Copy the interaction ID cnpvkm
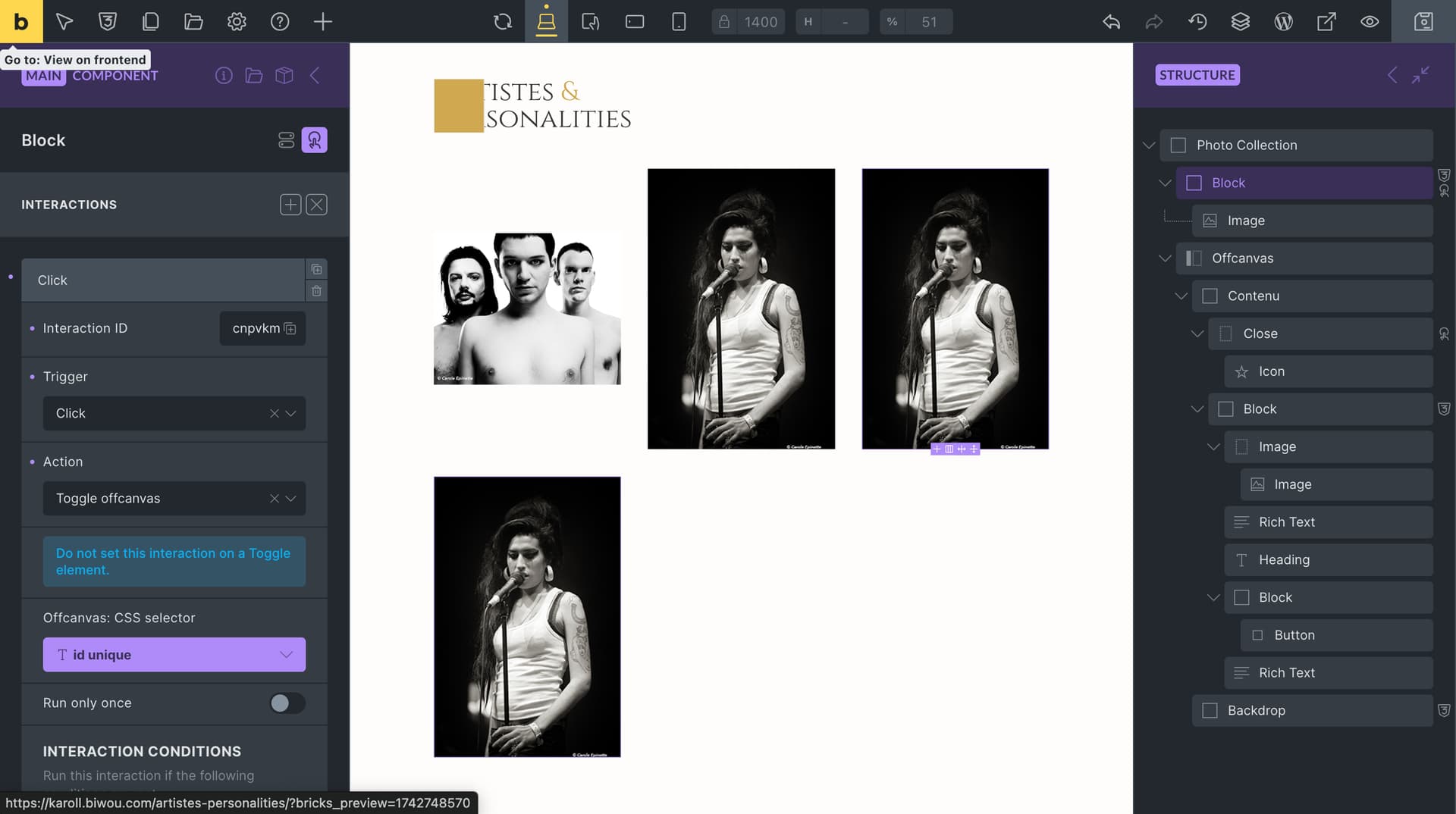1456x814 pixels. point(290,328)
